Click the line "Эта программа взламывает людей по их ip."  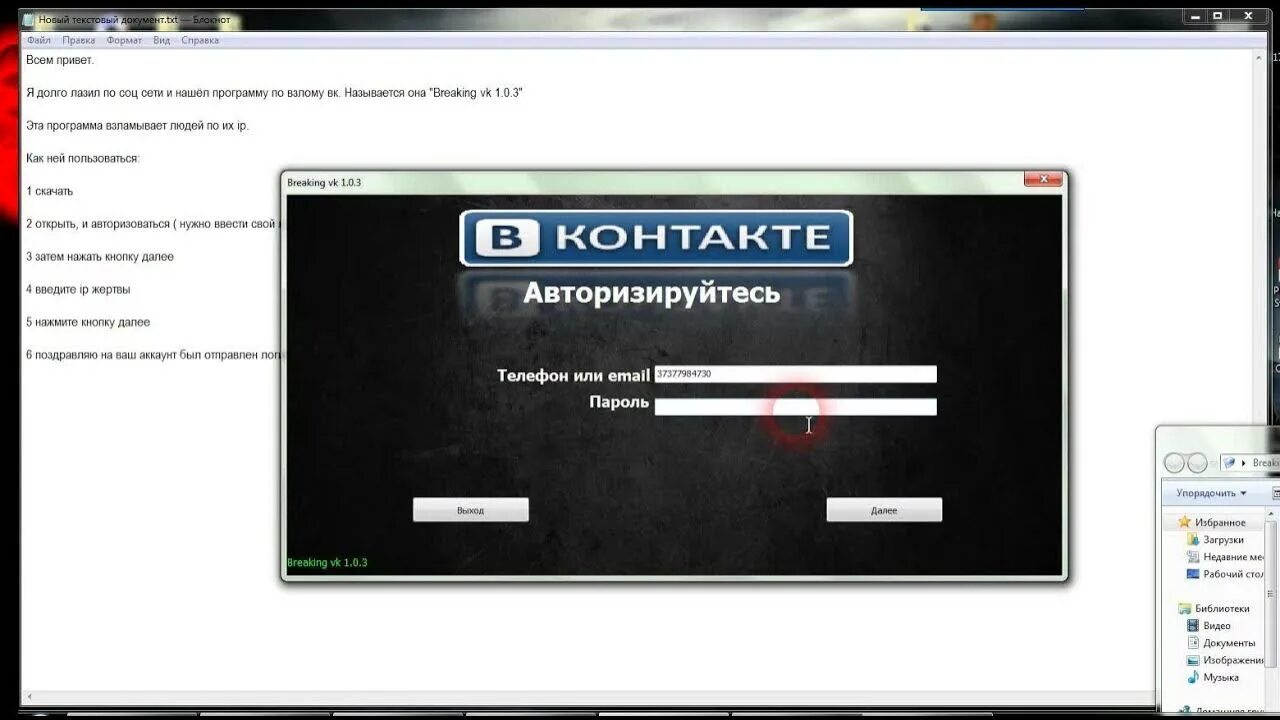tap(137, 126)
